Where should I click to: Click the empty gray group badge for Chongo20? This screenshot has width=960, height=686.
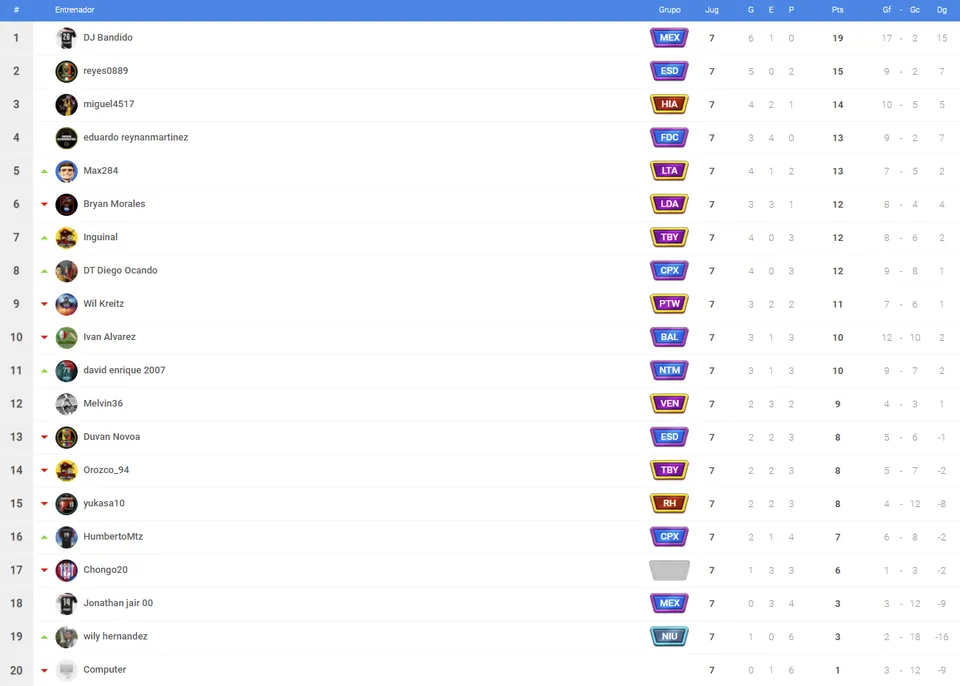pos(669,570)
